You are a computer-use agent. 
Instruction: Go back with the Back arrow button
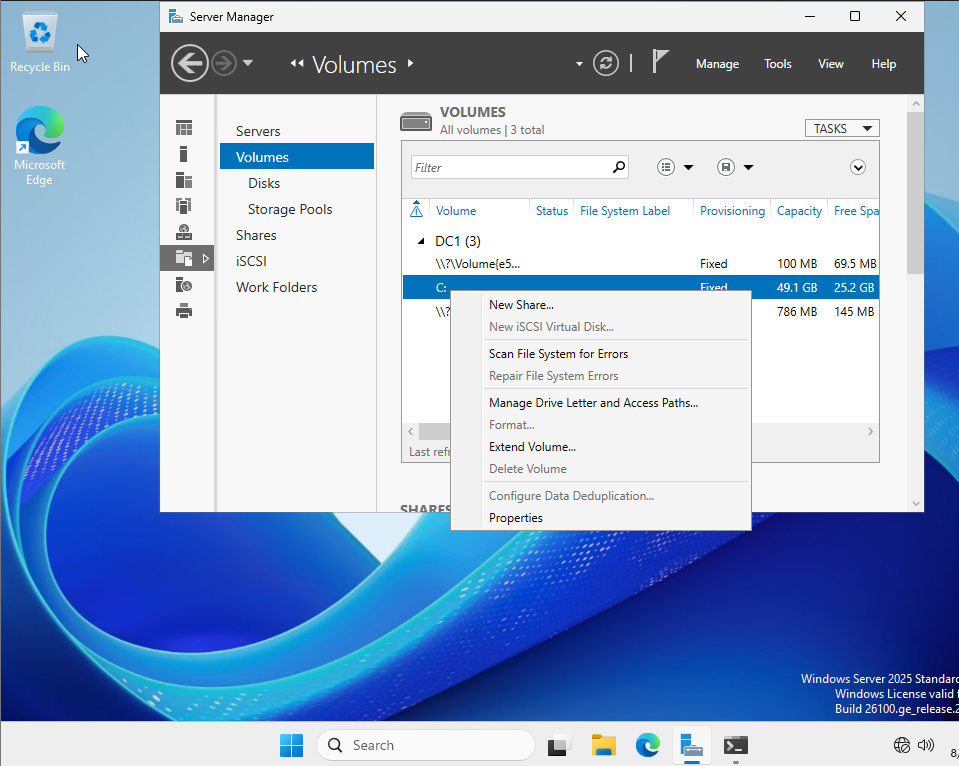pyautogui.click(x=190, y=63)
